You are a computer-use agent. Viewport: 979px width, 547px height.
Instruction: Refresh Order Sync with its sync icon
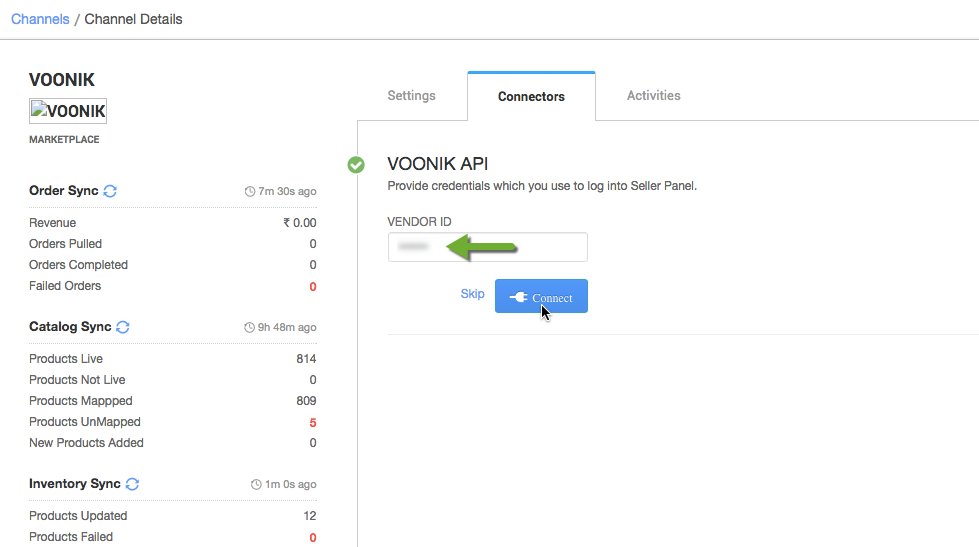[110, 191]
